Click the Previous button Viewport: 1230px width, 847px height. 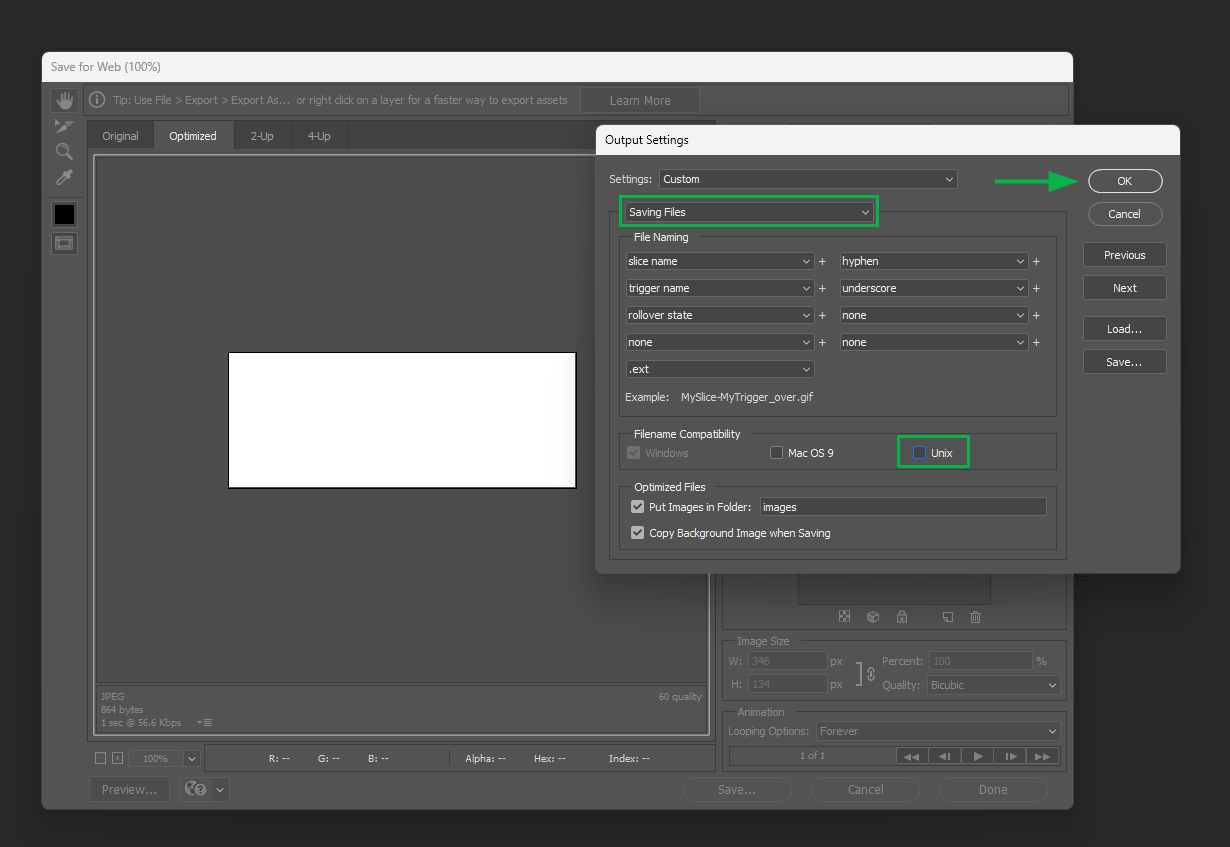click(x=1125, y=255)
